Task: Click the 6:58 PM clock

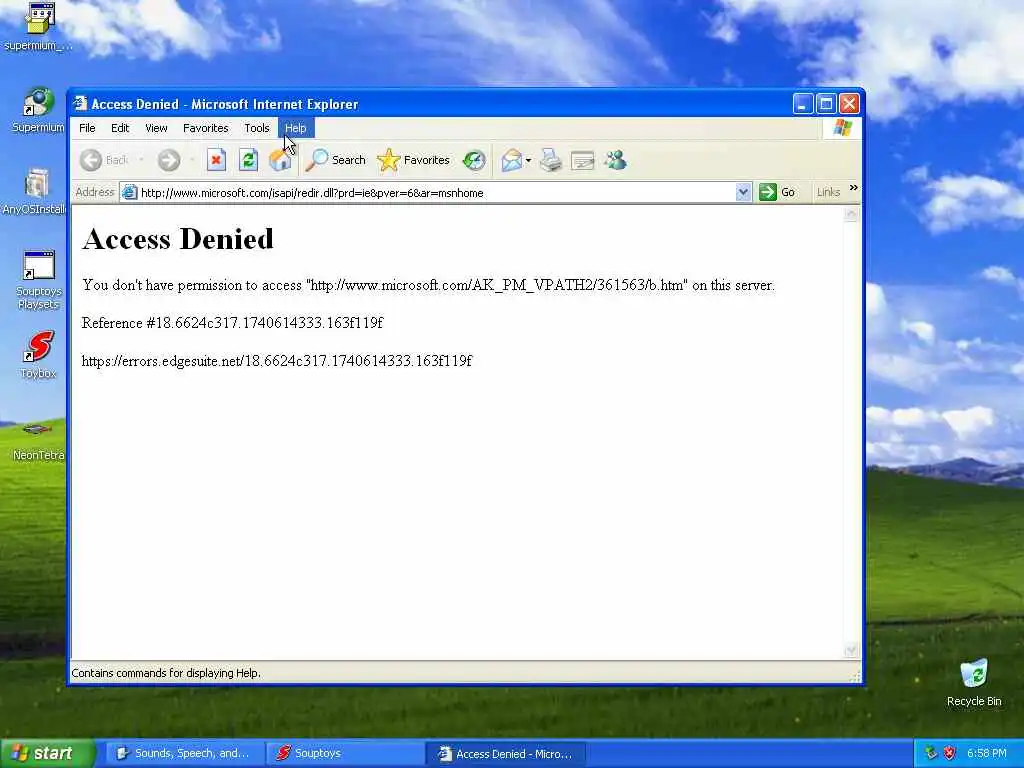Action: pyautogui.click(x=986, y=753)
